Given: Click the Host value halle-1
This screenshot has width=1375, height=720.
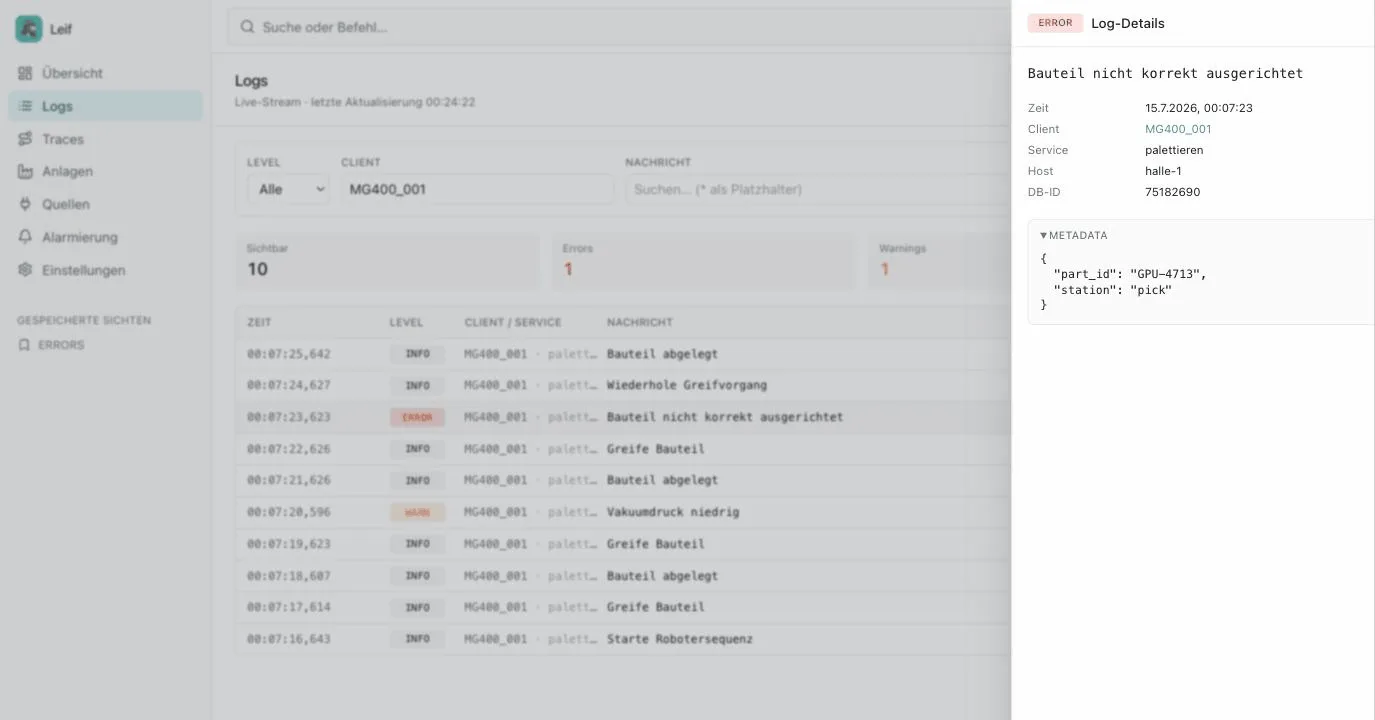Looking at the screenshot, I should click(1163, 171).
